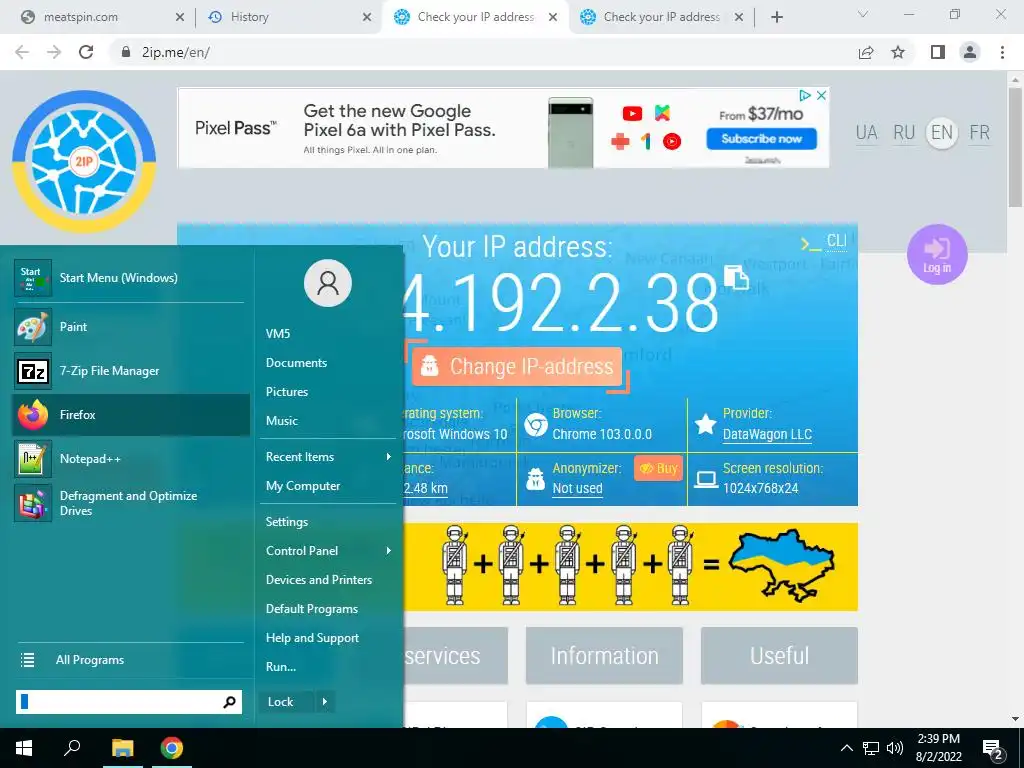
Task: Bookmark this page with star icon
Action: click(898, 52)
